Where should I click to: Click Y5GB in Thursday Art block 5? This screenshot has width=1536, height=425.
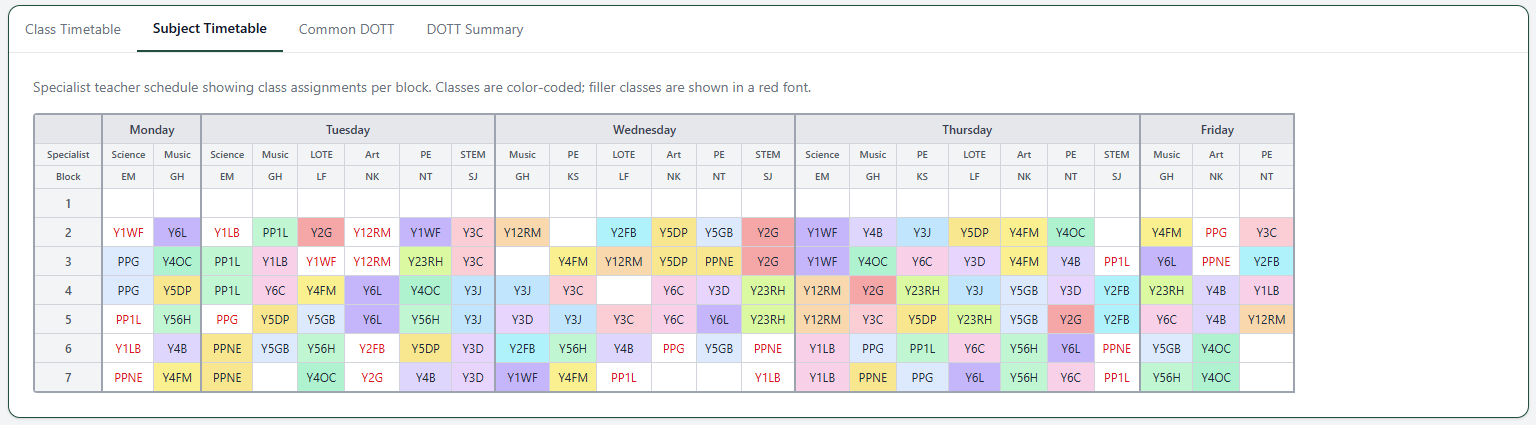[x=1024, y=320]
